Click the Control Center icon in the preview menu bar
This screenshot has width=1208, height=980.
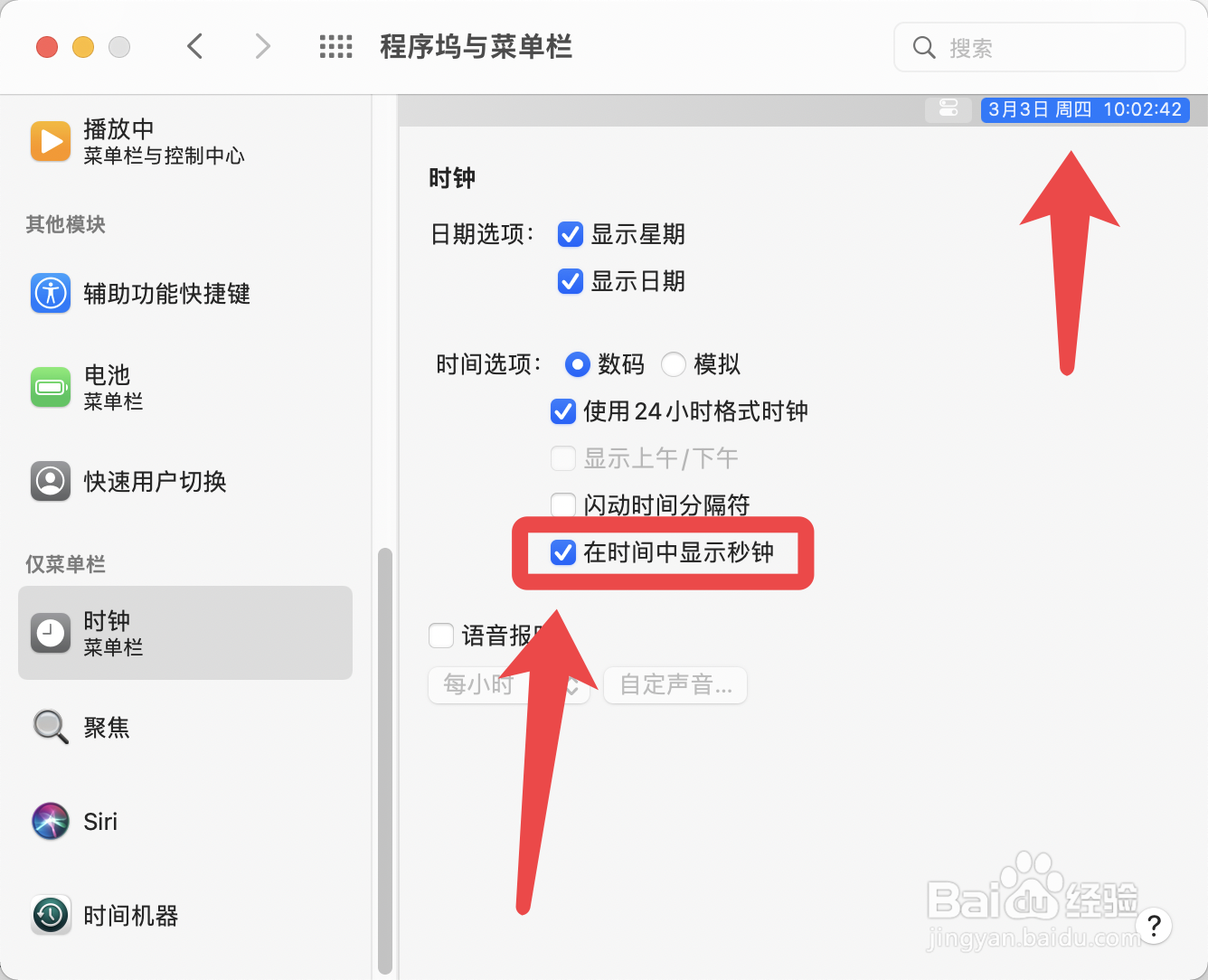pyautogui.click(x=948, y=109)
